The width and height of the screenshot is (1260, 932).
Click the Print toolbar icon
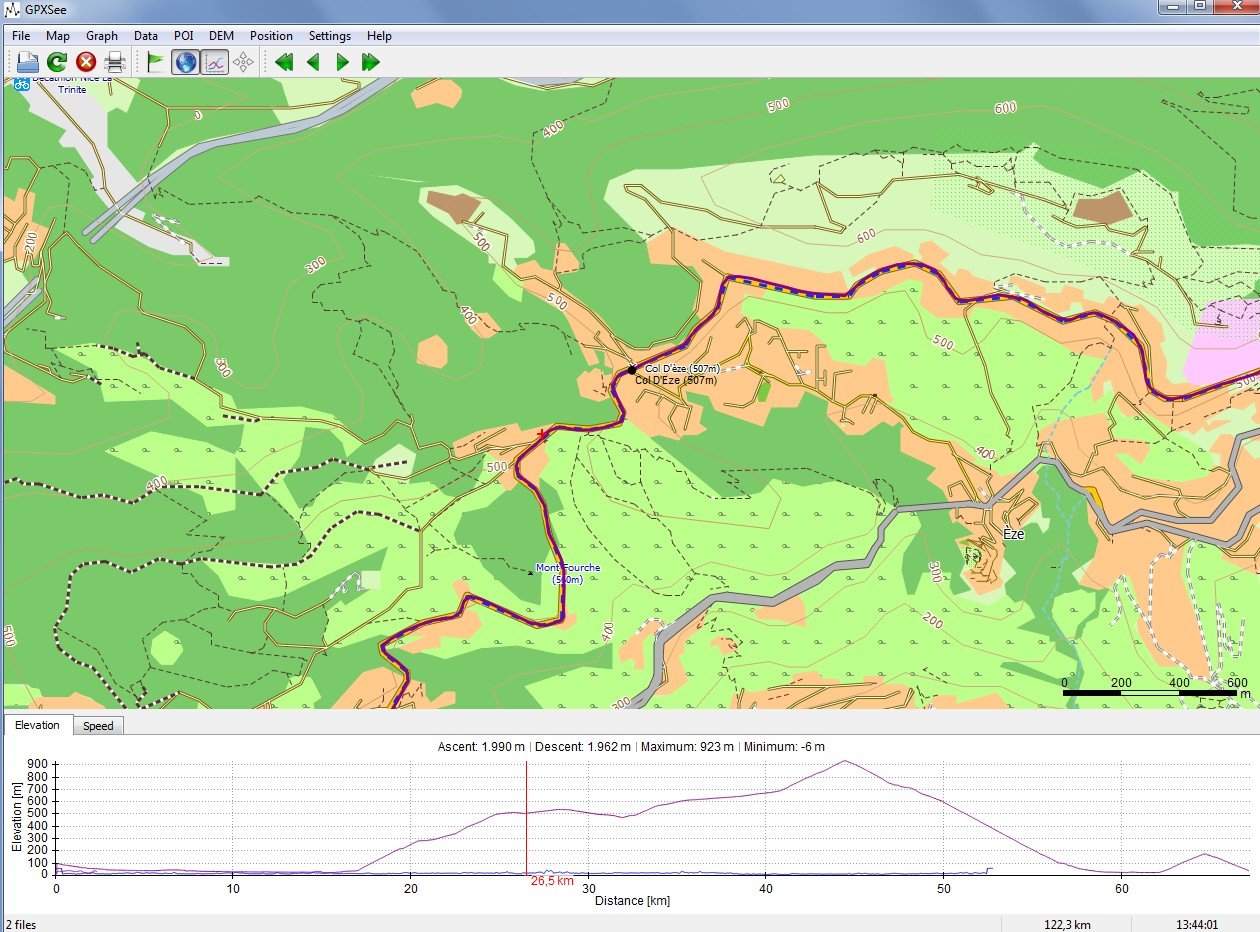point(115,62)
